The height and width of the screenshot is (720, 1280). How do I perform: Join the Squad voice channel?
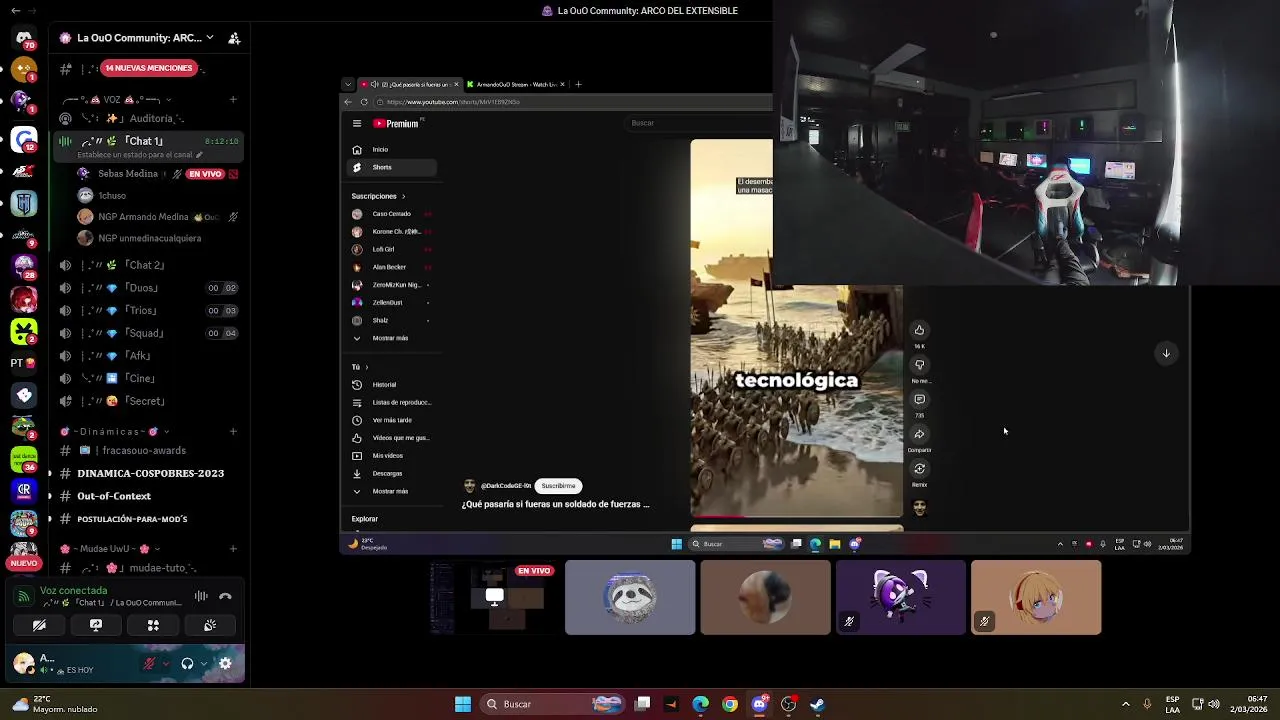coord(150,333)
